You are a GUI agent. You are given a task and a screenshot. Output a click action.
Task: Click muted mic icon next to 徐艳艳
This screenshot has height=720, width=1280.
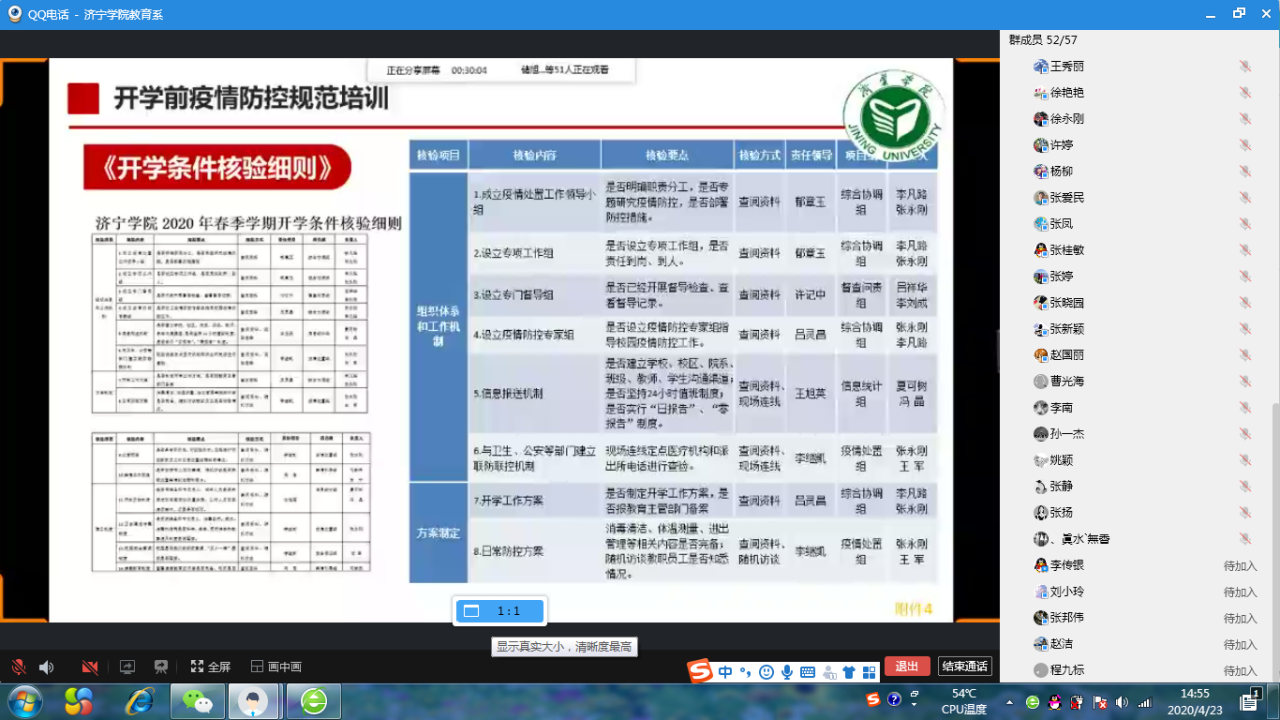1245,92
